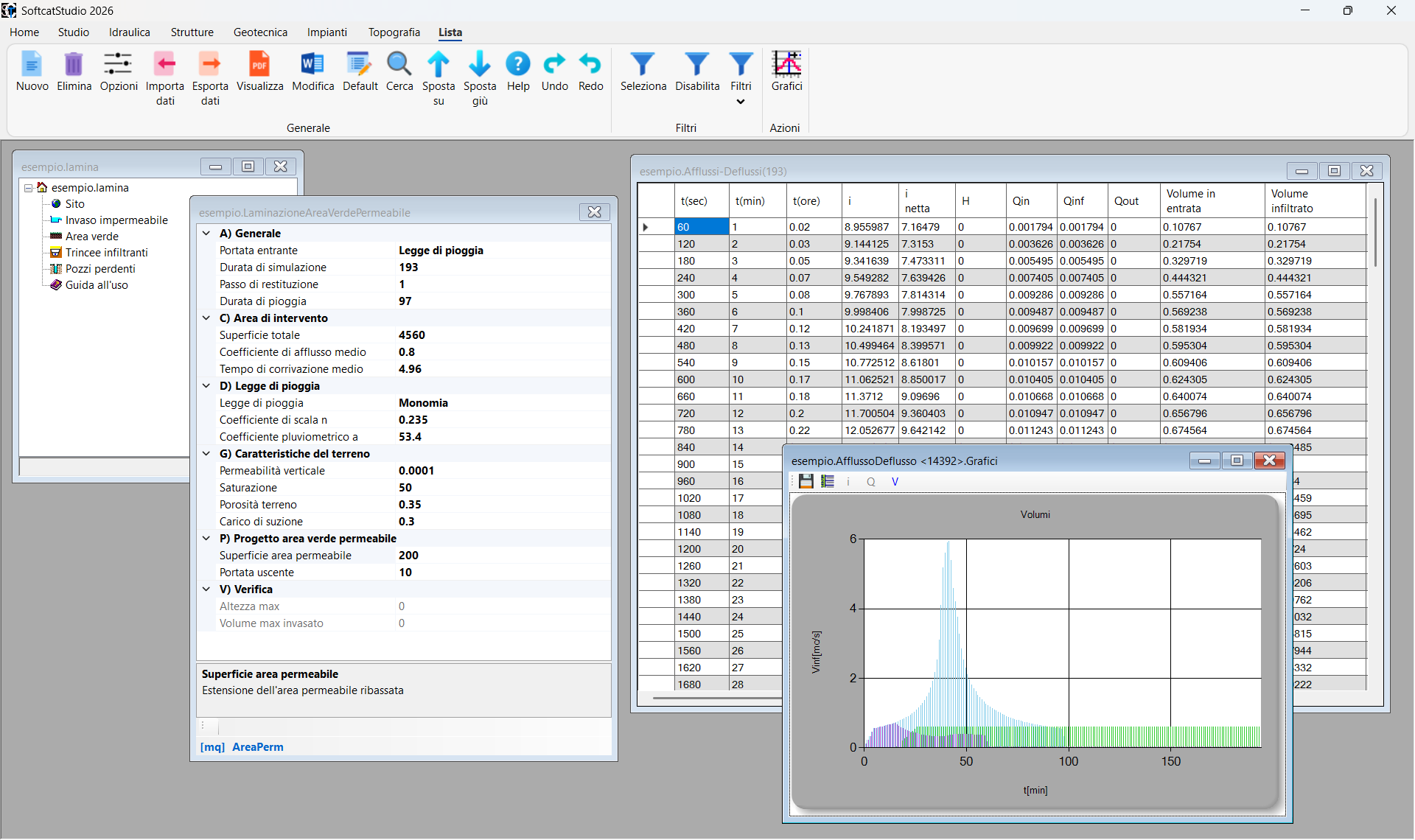Select cell 60 in t(sec) column

point(702,227)
